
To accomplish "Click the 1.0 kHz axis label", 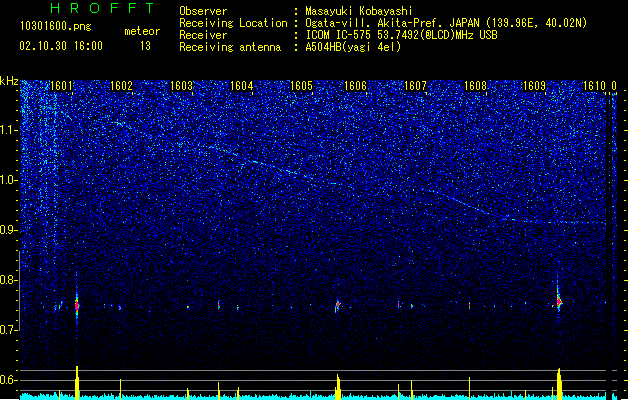I will click(9, 180).
